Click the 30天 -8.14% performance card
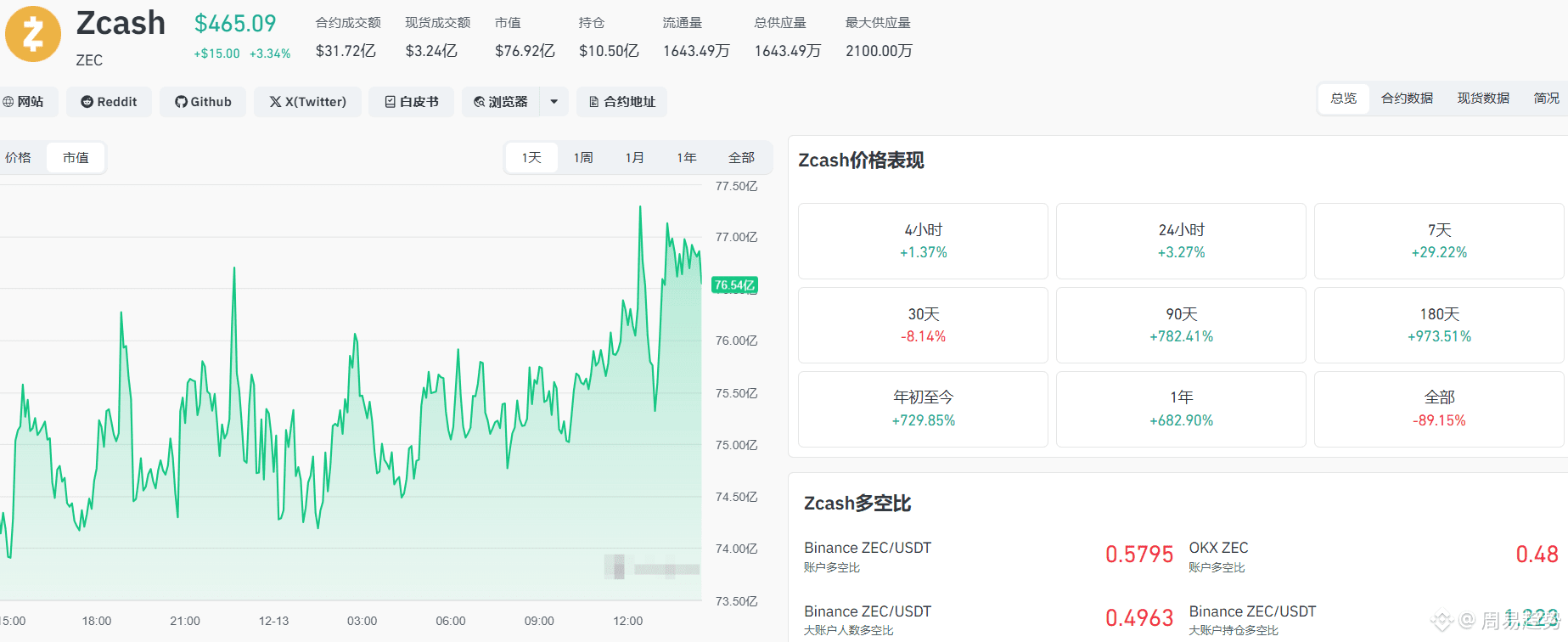Viewport: 1568px width, 642px height. pyautogui.click(x=924, y=325)
